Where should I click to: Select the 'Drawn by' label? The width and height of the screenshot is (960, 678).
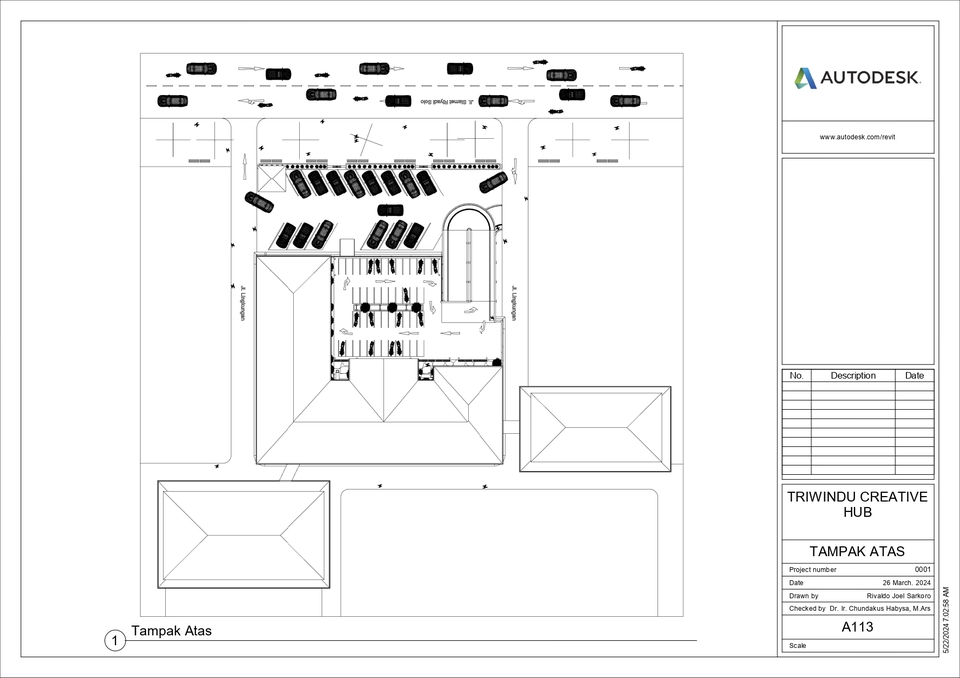point(803,595)
